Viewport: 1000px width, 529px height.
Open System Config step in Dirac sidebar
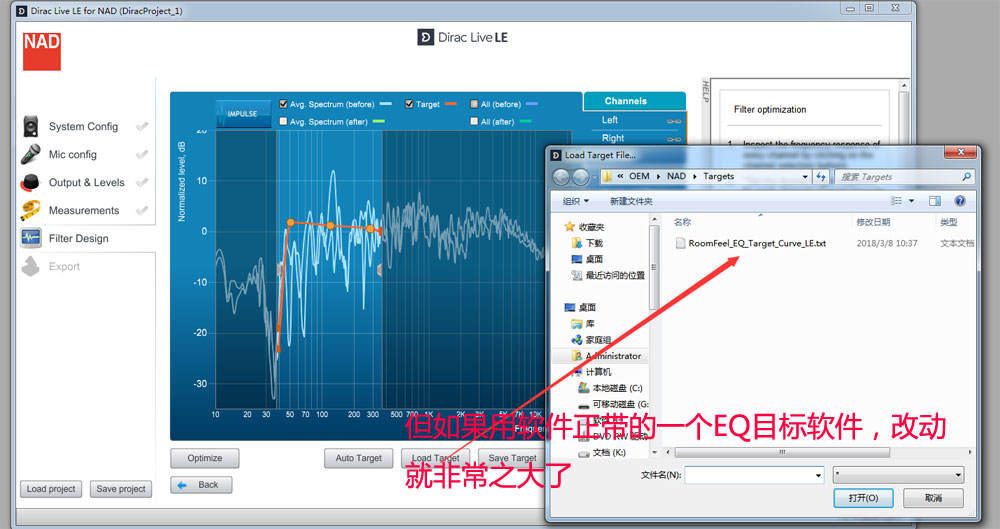[83, 126]
